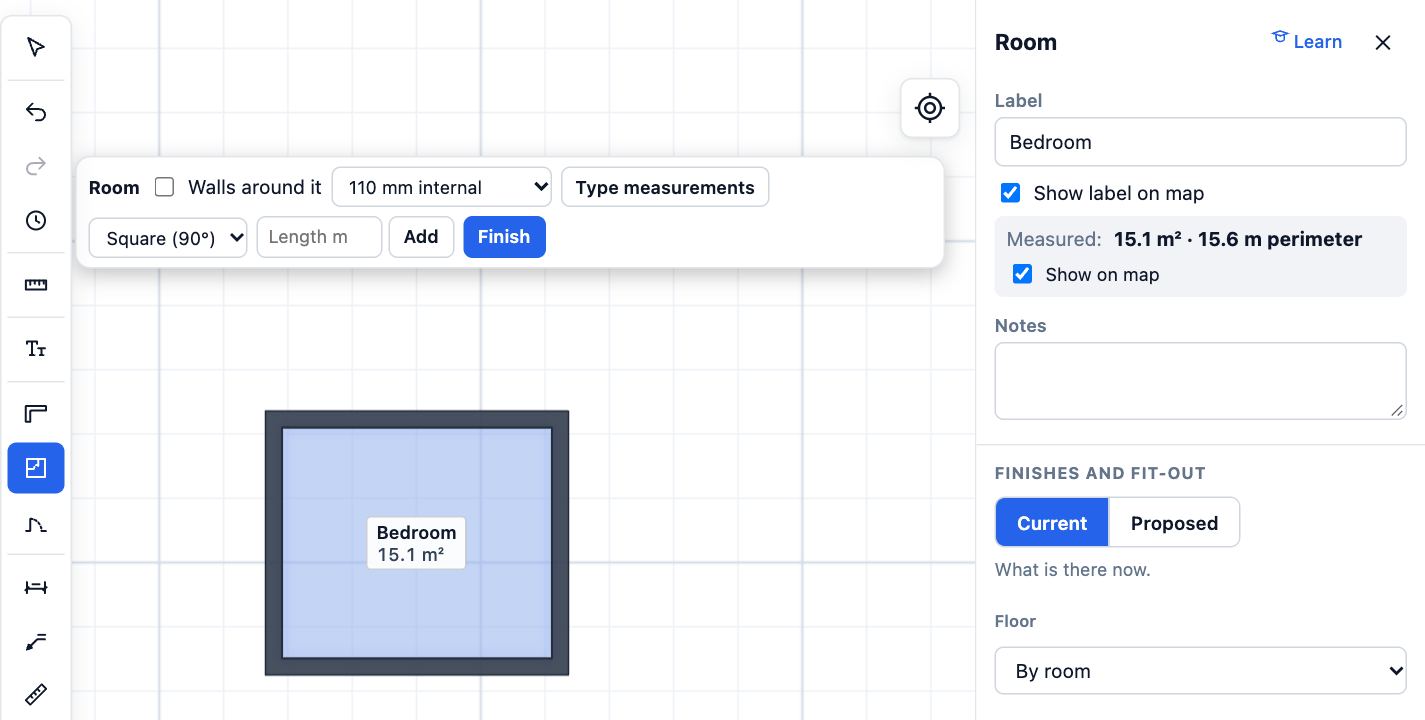The image size is (1425, 720).
Task: Click the blue Finish button
Action: pyautogui.click(x=504, y=237)
